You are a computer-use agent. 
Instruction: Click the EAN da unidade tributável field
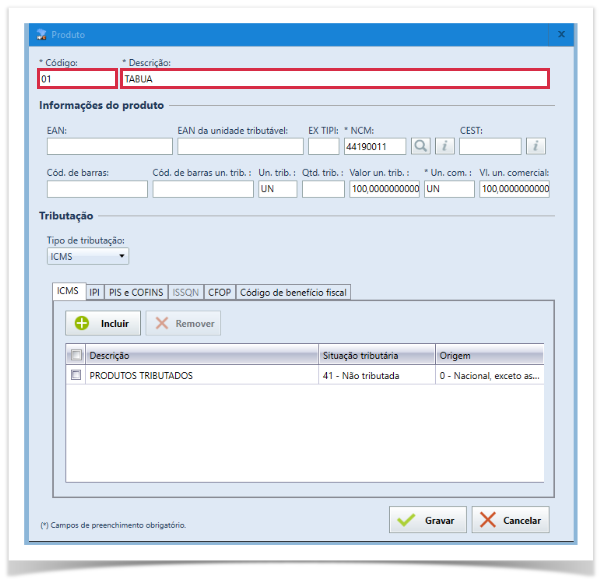pos(240,146)
